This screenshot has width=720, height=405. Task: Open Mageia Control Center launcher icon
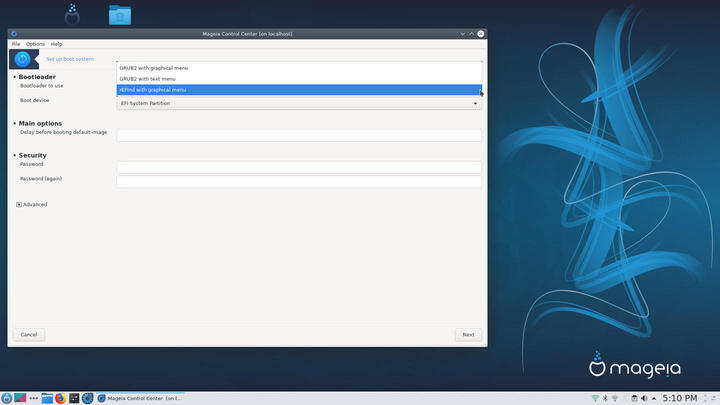tap(88, 398)
